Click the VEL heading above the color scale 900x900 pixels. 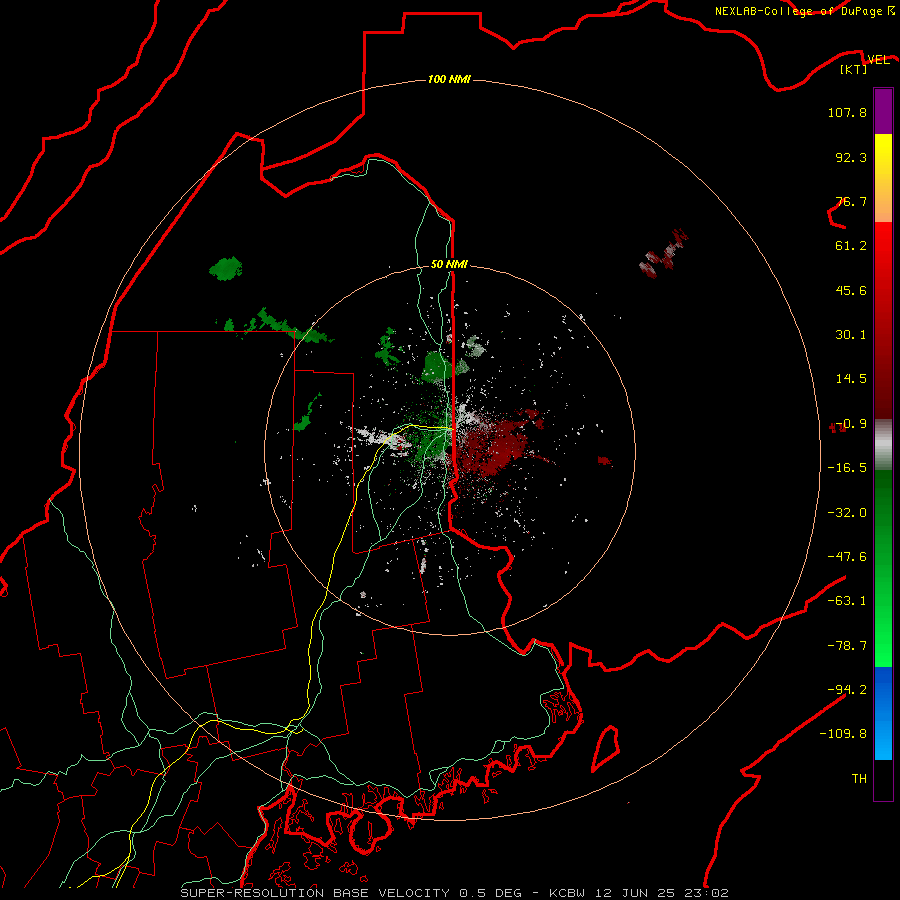pyautogui.click(x=879, y=59)
